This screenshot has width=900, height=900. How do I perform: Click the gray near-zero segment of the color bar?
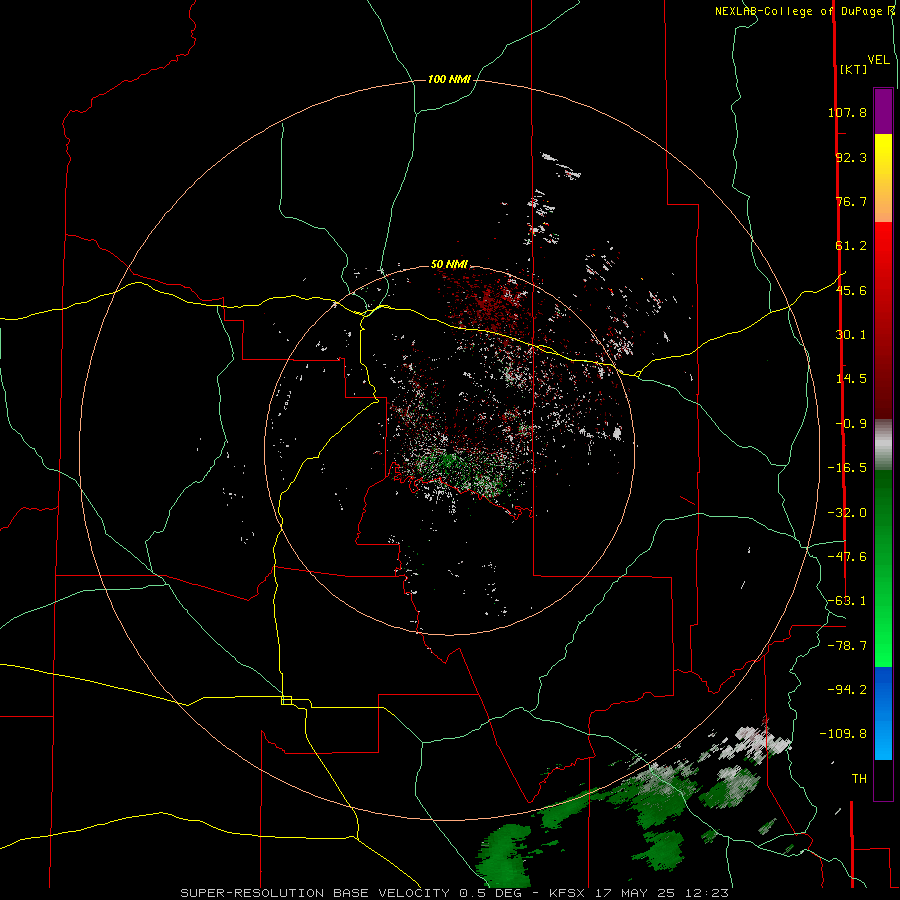click(x=883, y=444)
